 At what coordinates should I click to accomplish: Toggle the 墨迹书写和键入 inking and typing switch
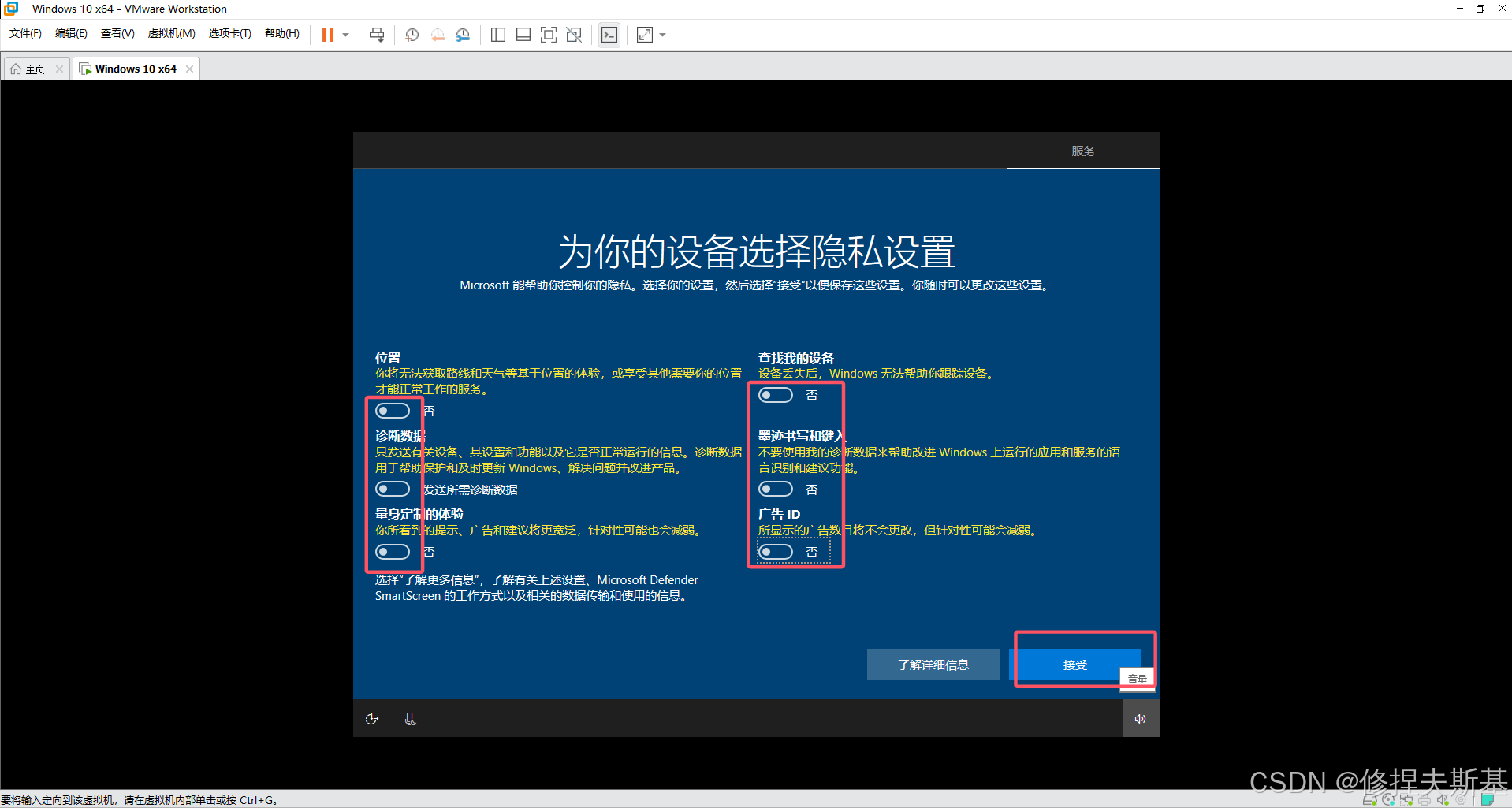point(776,490)
